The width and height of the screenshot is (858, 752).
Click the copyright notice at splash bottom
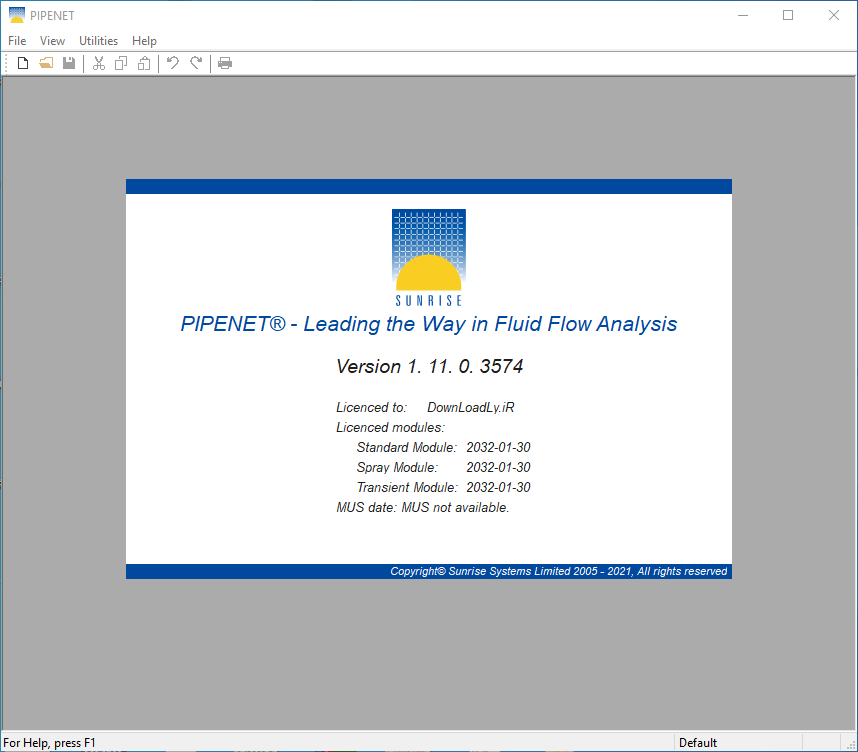point(557,571)
